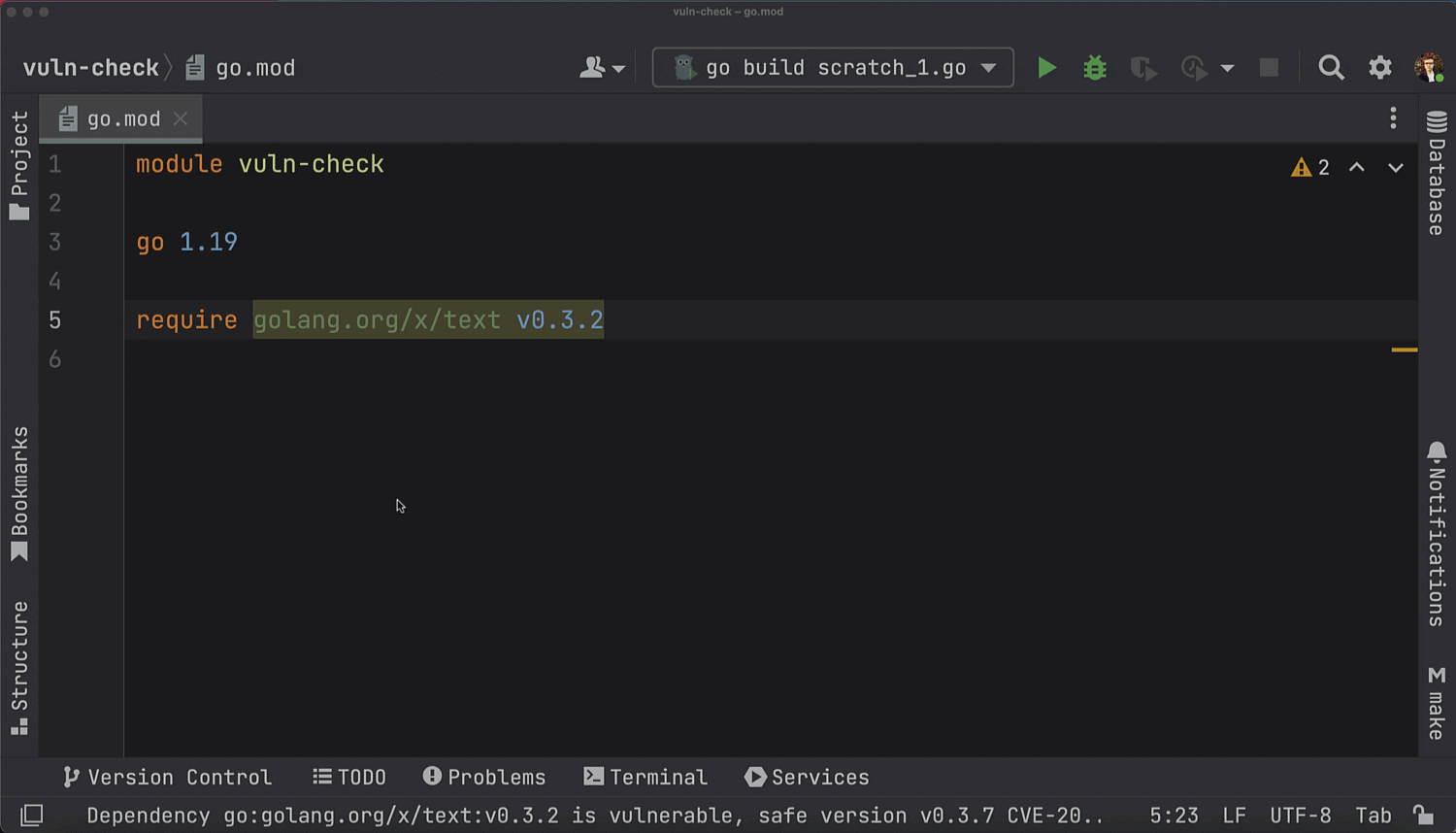Viewport: 1456px width, 833px height.
Task: Open editor tab options three-dot menu
Action: (x=1393, y=118)
